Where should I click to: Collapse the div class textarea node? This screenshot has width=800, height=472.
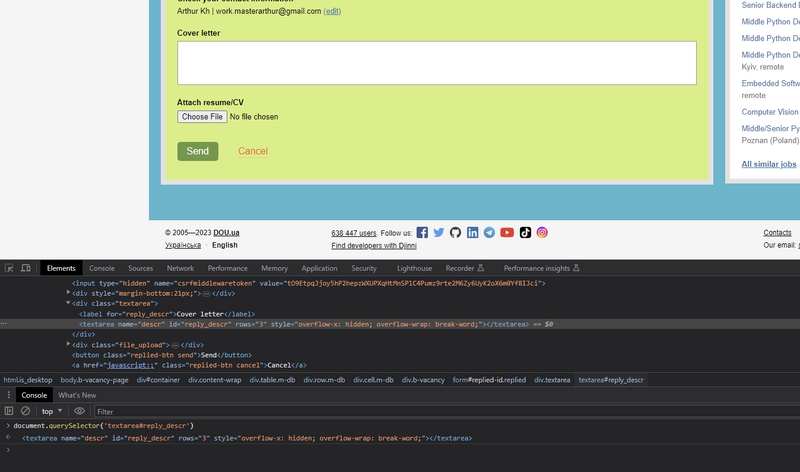69,303
